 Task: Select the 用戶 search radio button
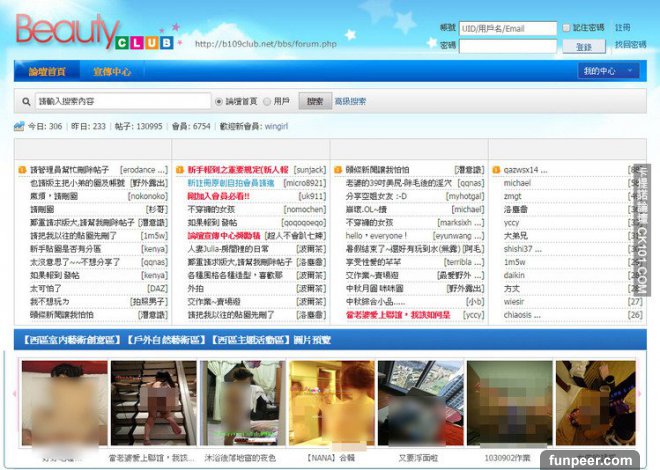point(266,101)
